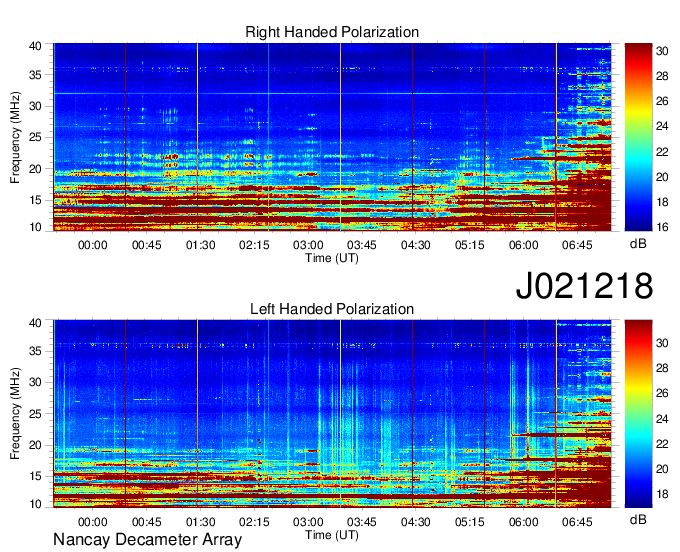Click the "35" frequency tick of the upper plot
The width and height of the screenshot is (680, 552).
click(35, 75)
